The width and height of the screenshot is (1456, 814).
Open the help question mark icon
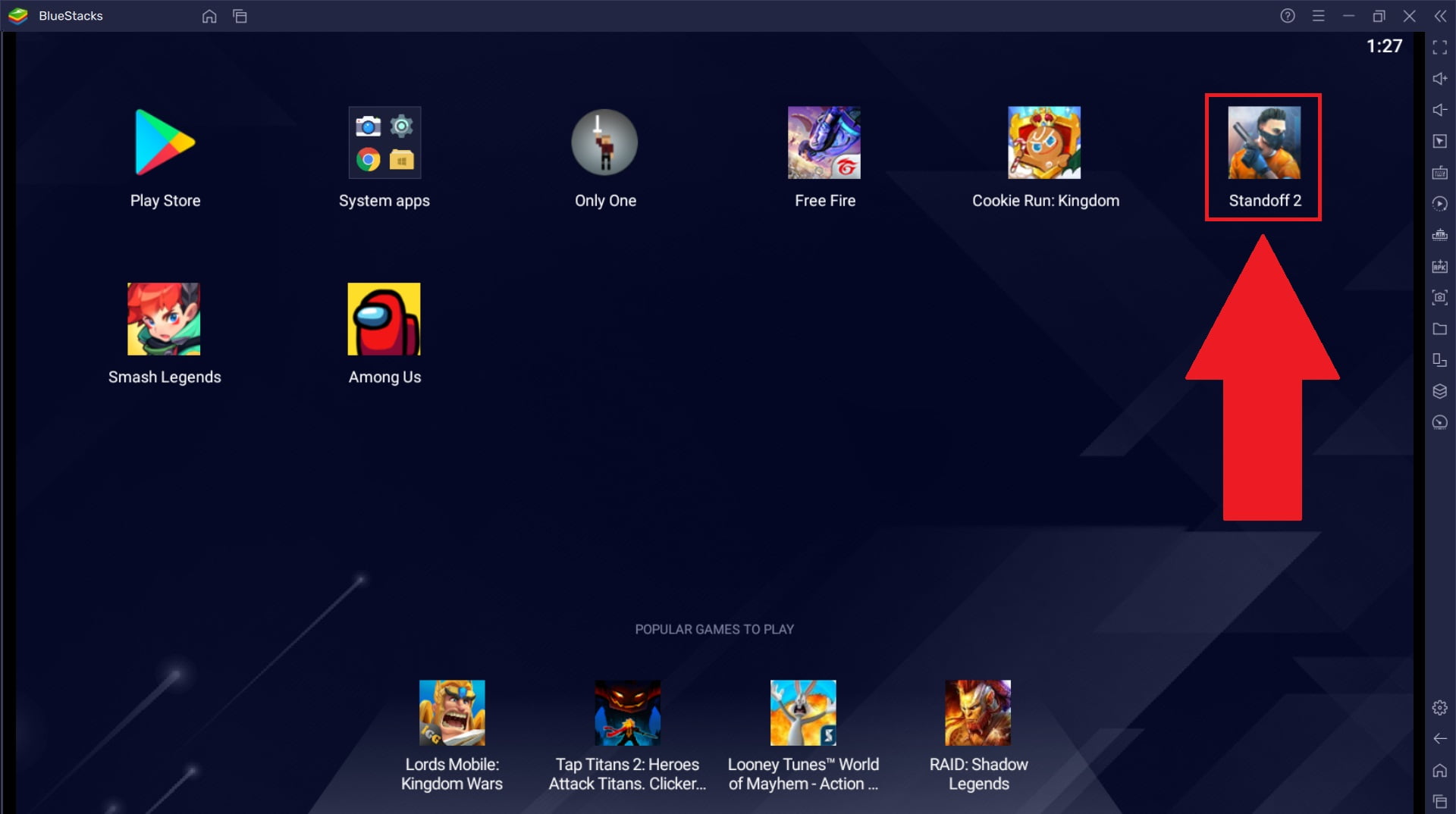point(1287,16)
